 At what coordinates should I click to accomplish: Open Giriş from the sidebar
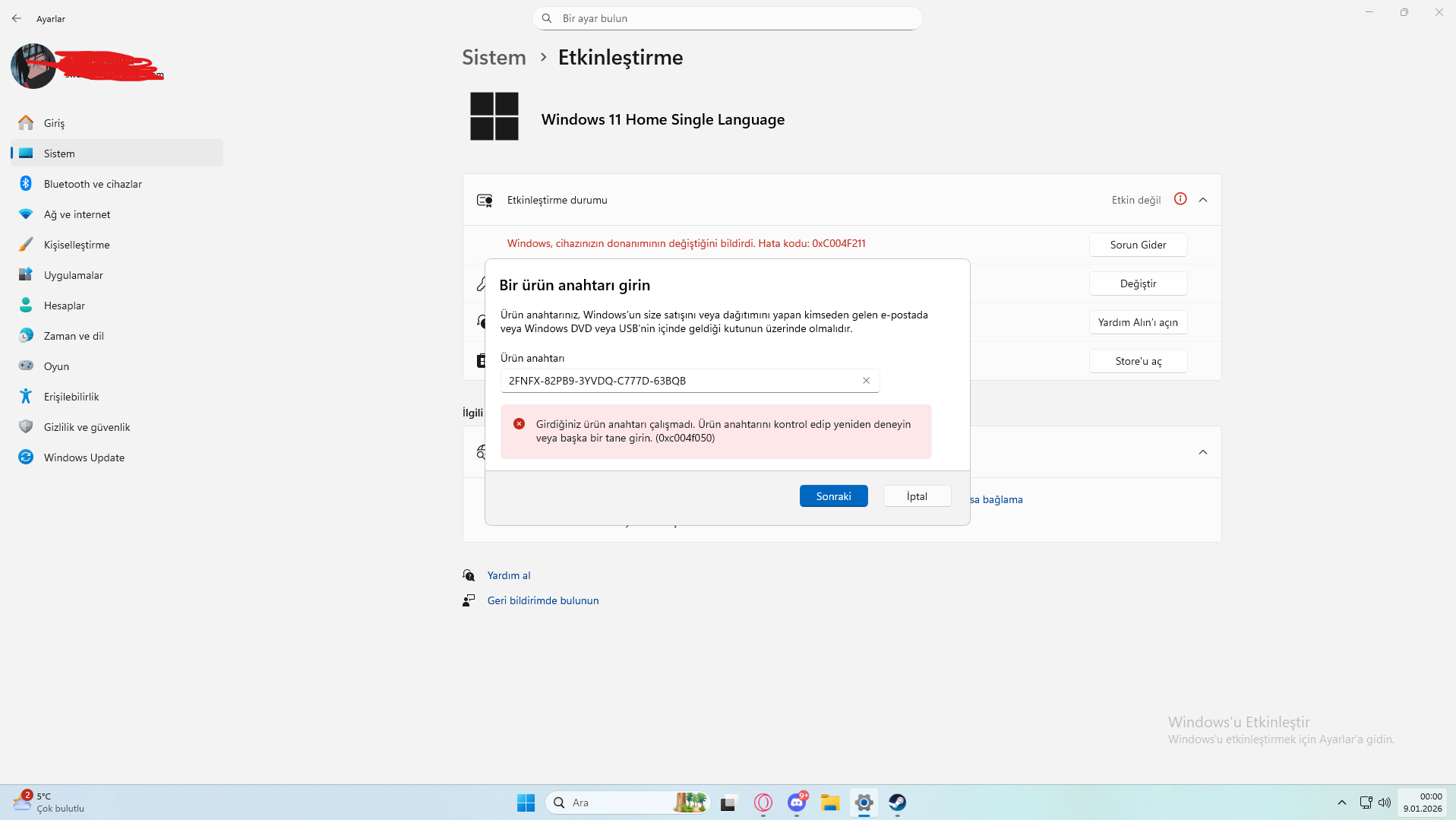tap(117, 122)
